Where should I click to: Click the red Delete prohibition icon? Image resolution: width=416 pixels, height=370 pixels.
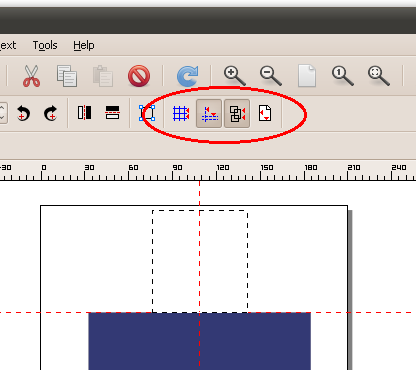(139, 76)
